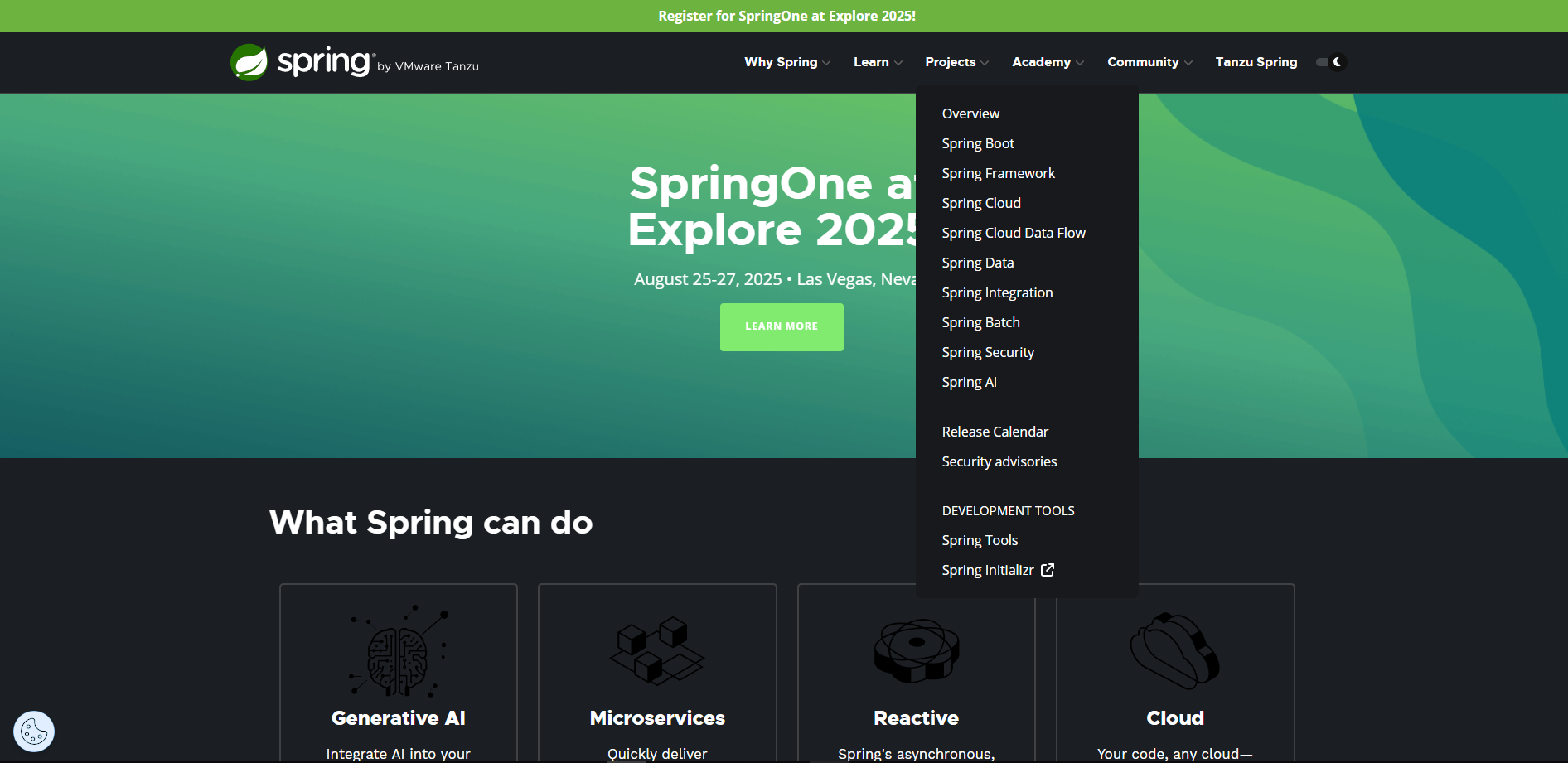Toggle dark mode switch
Image resolution: width=1568 pixels, height=763 pixels.
point(1331,62)
